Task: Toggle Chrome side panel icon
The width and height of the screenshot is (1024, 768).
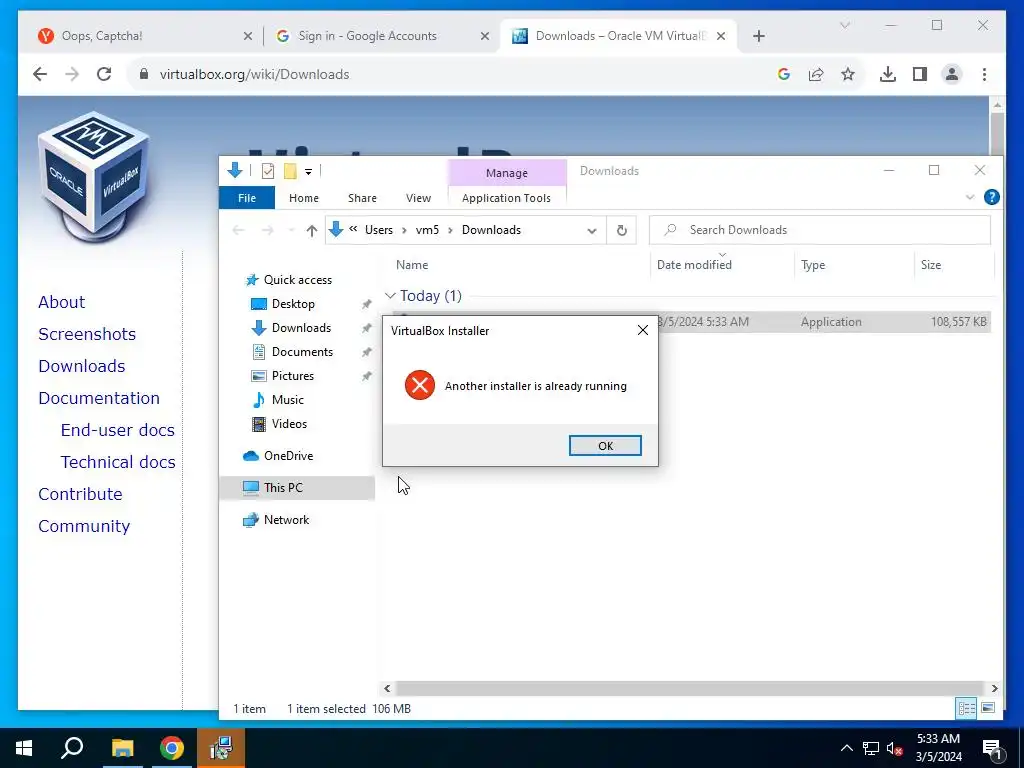Action: pyautogui.click(x=920, y=74)
